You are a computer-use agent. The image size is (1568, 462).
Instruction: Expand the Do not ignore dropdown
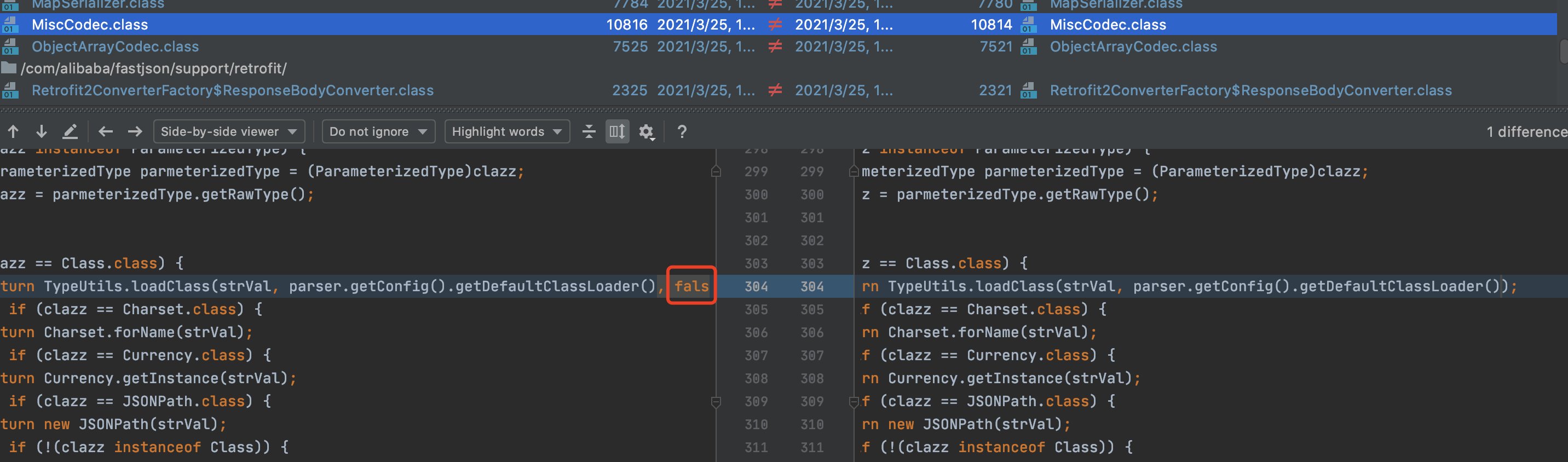tap(378, 131)
